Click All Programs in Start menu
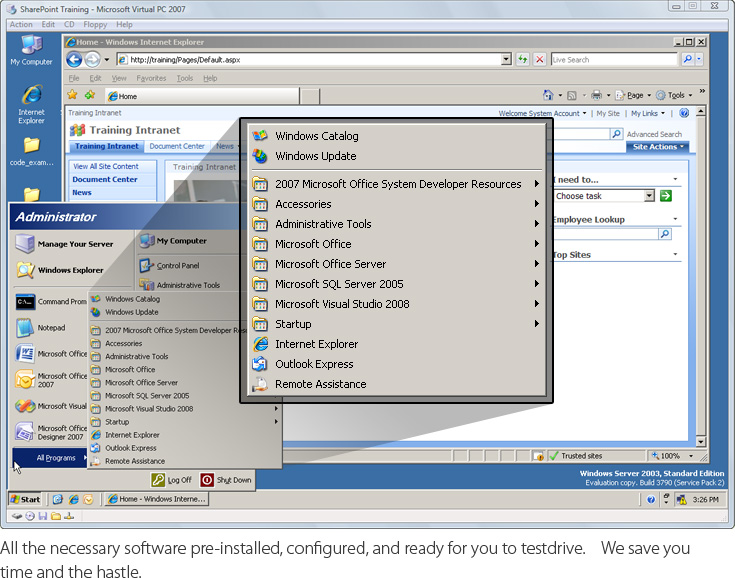735x578 pixels. pos(51,458)
